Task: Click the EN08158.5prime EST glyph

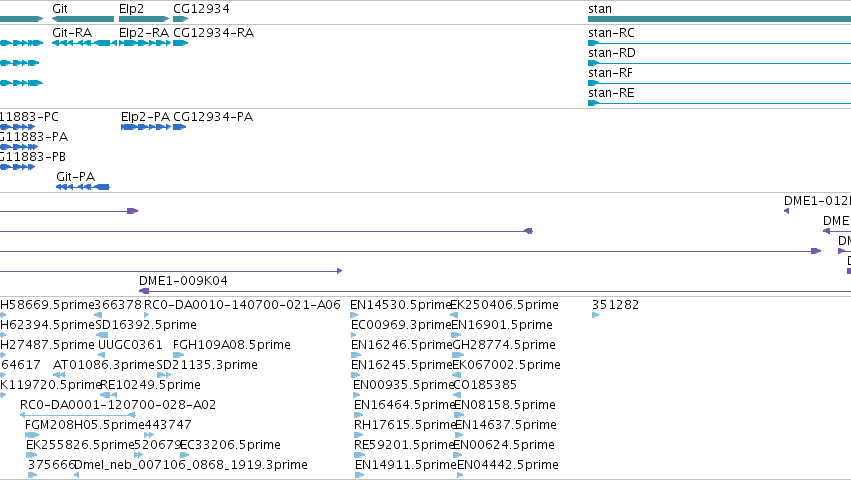Action: (459, 415)
